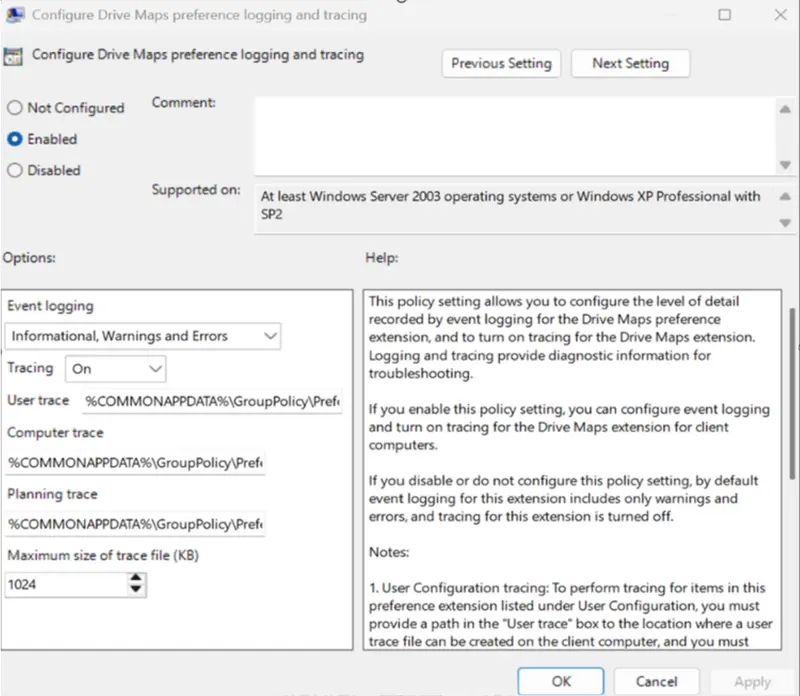Image resolution: width=800 pixels, height=696 pixels.
Task: Click OK to confirm the policy
Action: coord(561,681)
